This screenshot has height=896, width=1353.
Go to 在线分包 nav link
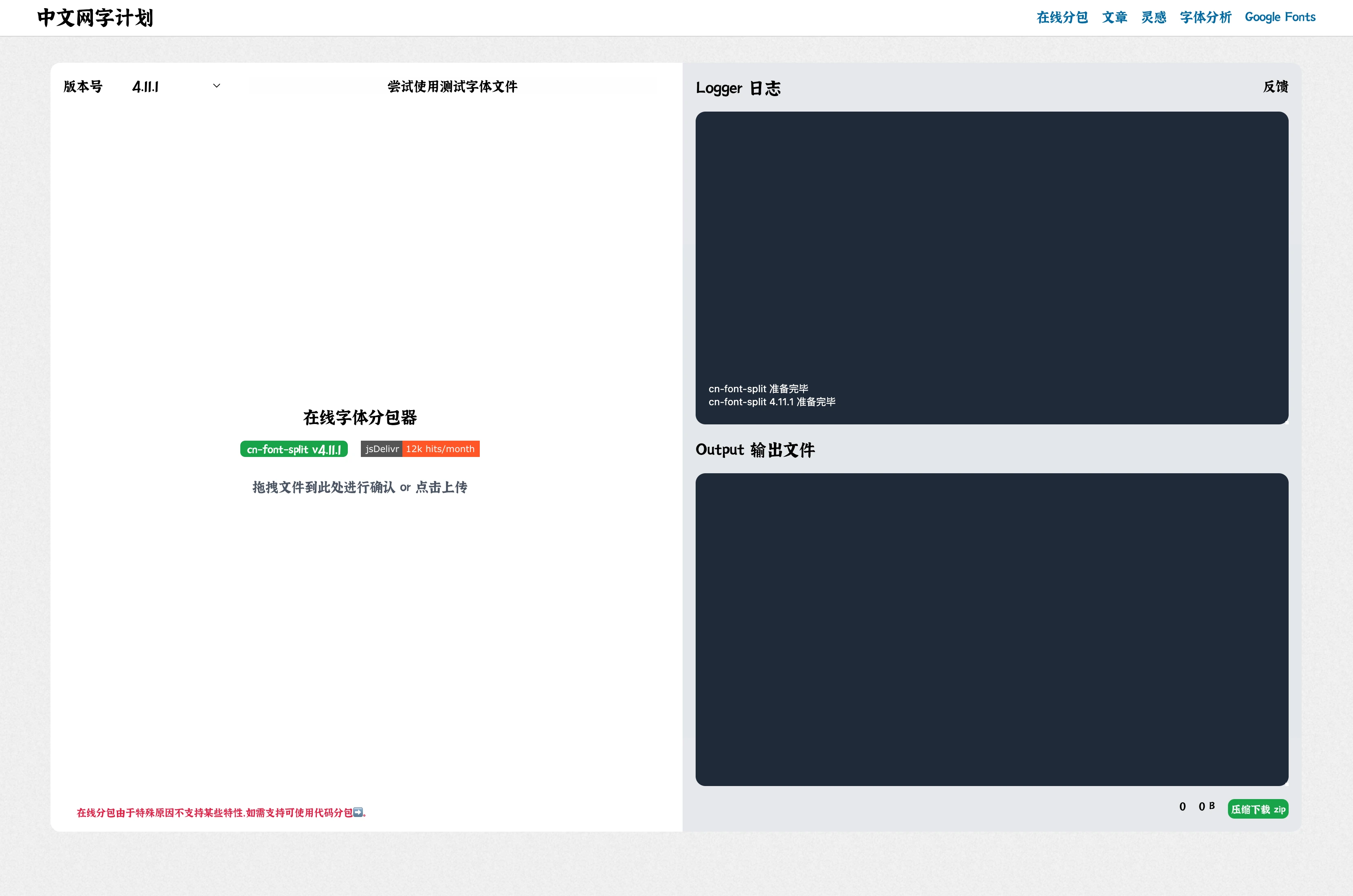[x=1062, y=17]
